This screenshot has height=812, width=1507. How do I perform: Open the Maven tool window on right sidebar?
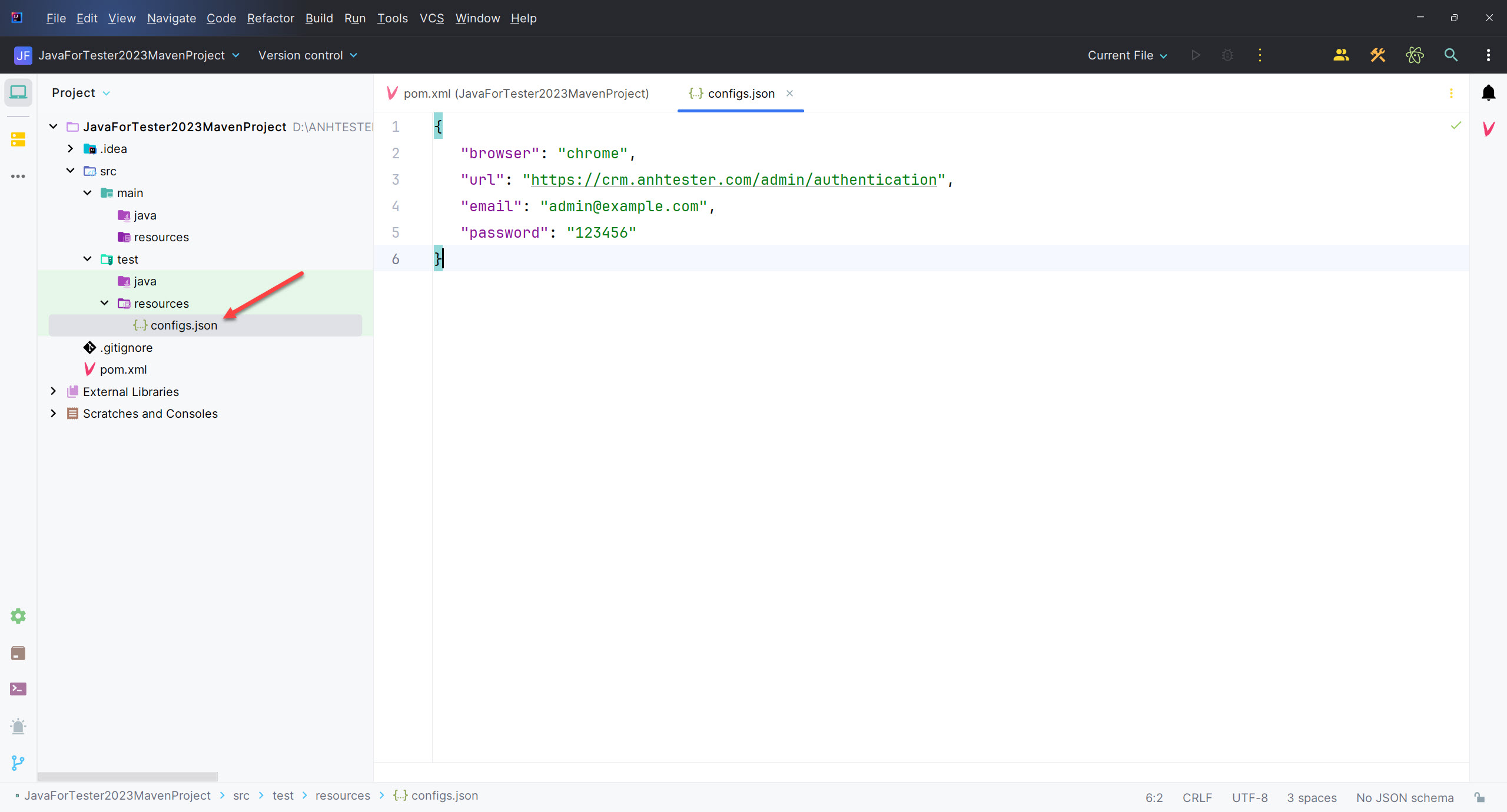(x=1488, y=129)
